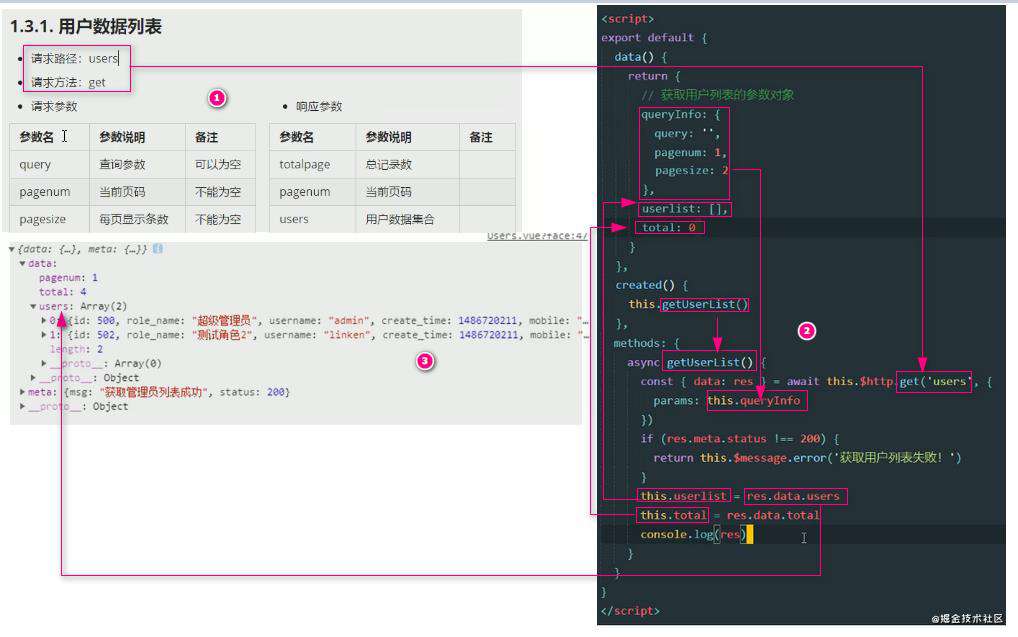The height and width of the screenshot is (637, 1018).
Task: Click the this.userlist = res.data.users line
Action: 739,496
